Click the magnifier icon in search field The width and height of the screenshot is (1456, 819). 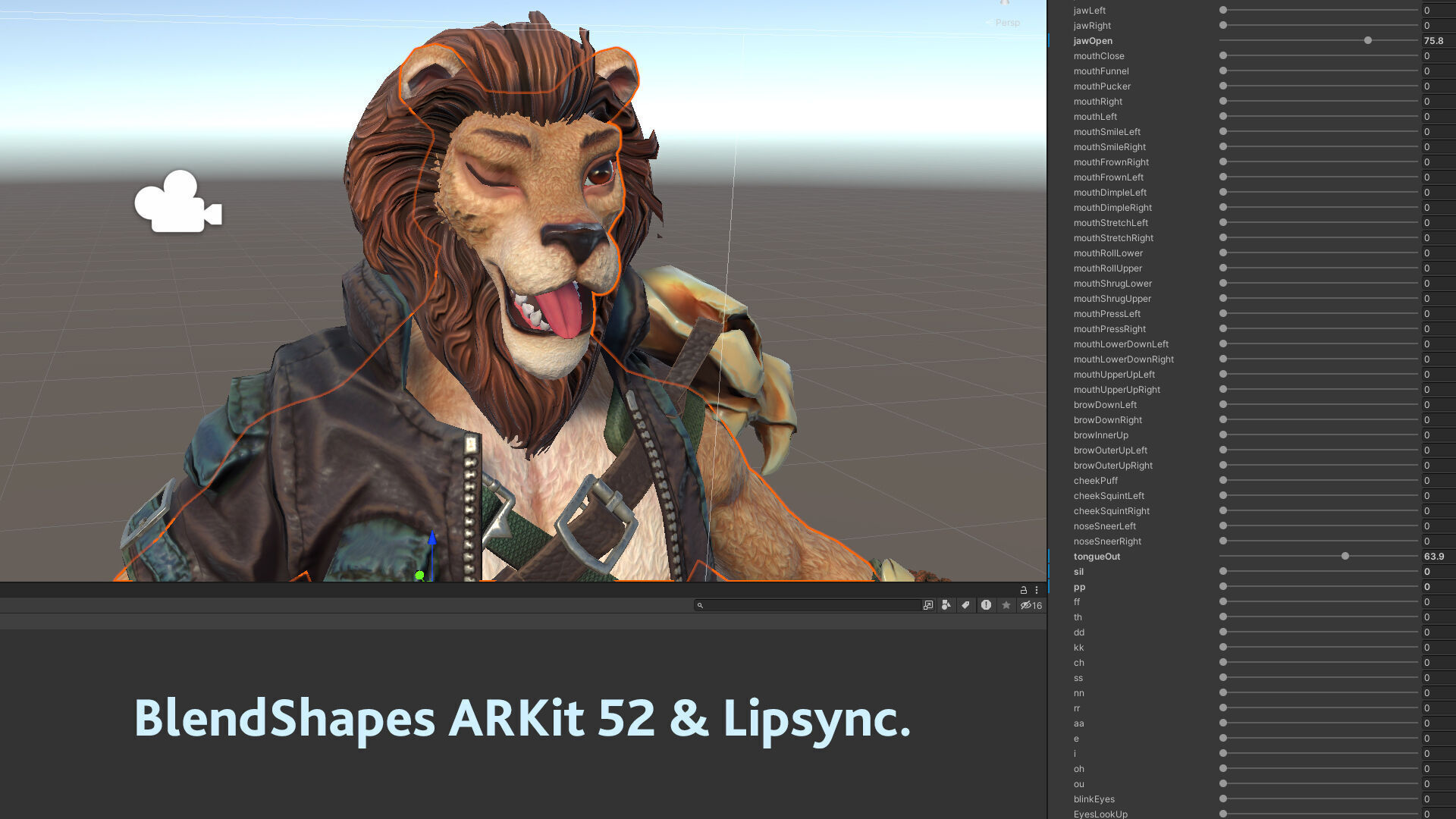tap(700, 605)
